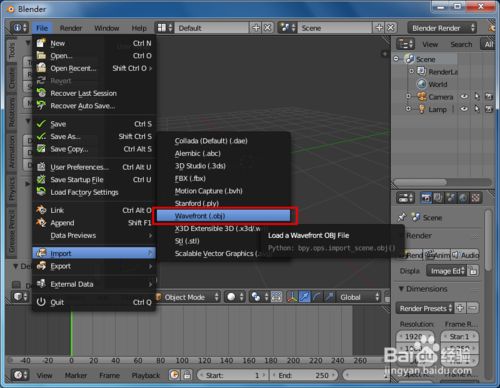Select the Render Layers properties tab icon
The height and width of the screenshot is (388, 500).
pyautogui.click(x=438, y=198)
